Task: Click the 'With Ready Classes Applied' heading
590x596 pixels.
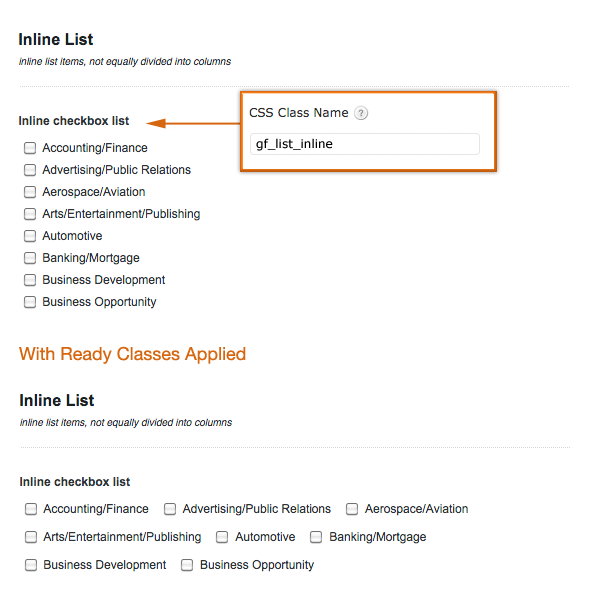Action: coord(133,354)
